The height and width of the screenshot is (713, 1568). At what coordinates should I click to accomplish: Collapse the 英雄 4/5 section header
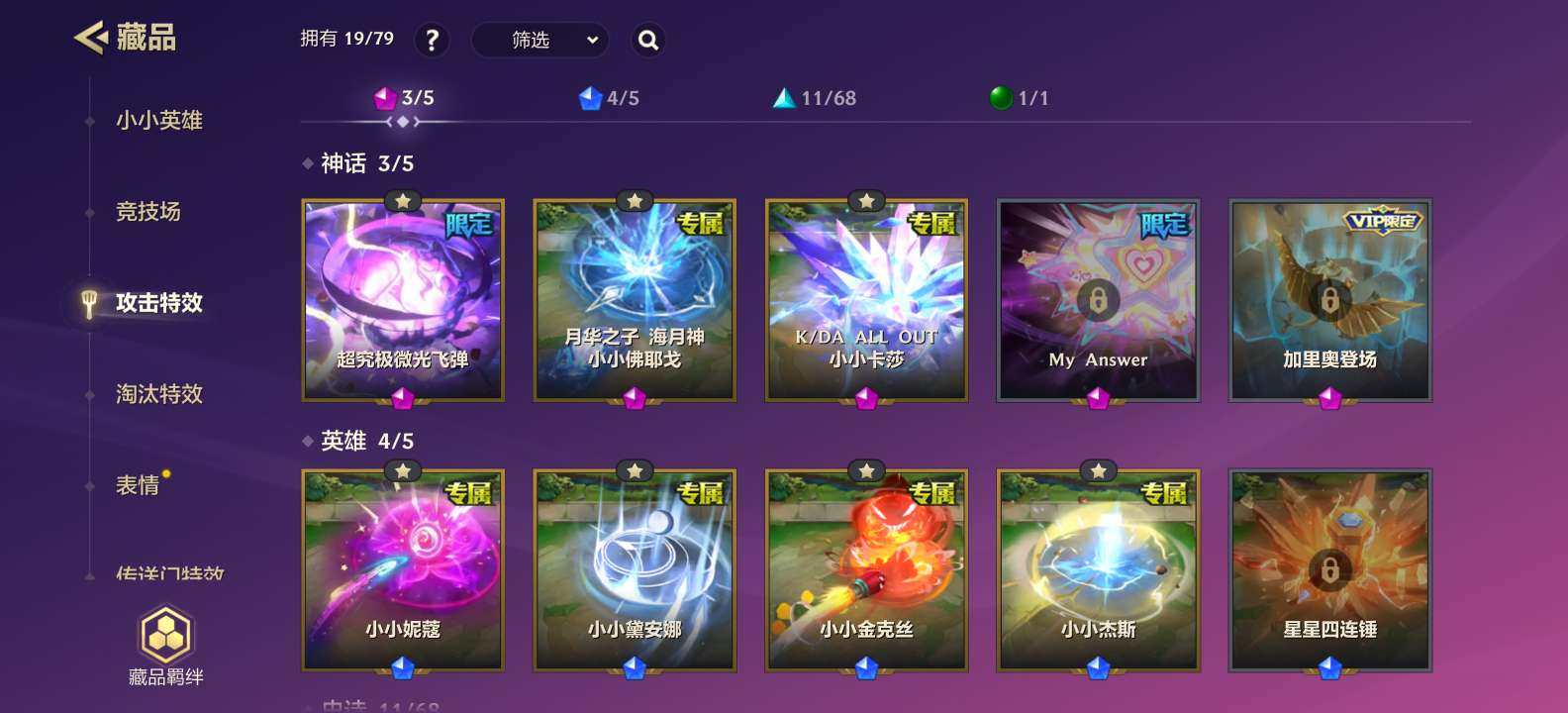358,441
